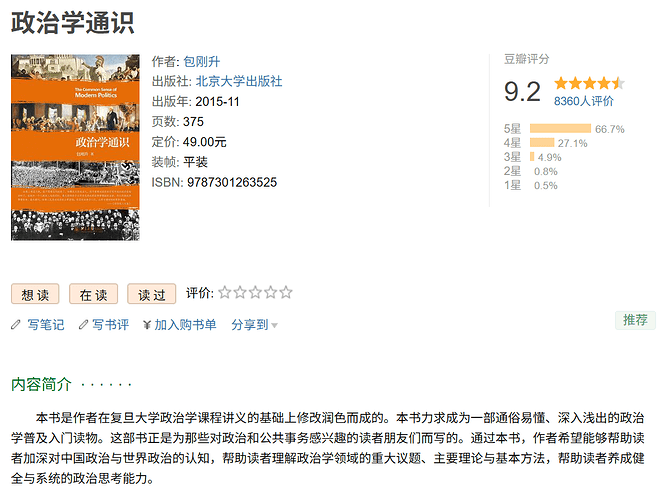Click the green 推荐 button
Image resolution: width=664 pixels, height=500 pixels.
pos(635,320)
